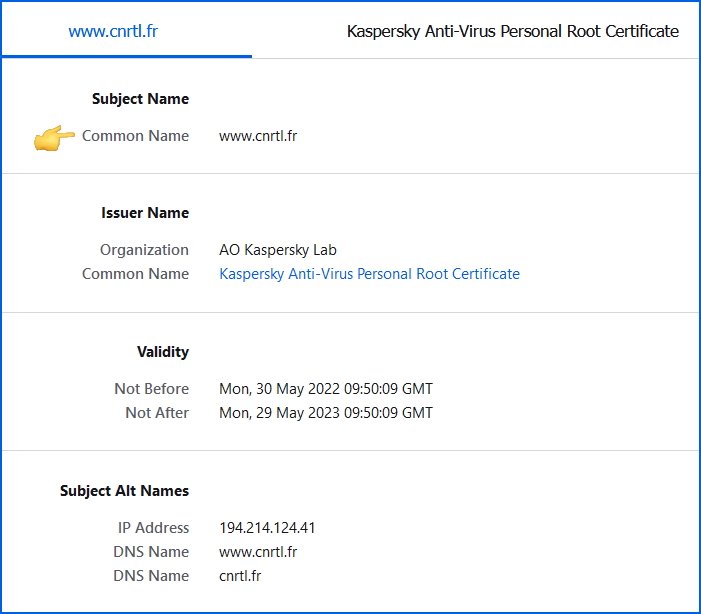The height and width of the screenshot is (614, 701).
Task: Open Kaspersky Anti-Virus Personal Root Certificate tab
Action: [513, 31]
